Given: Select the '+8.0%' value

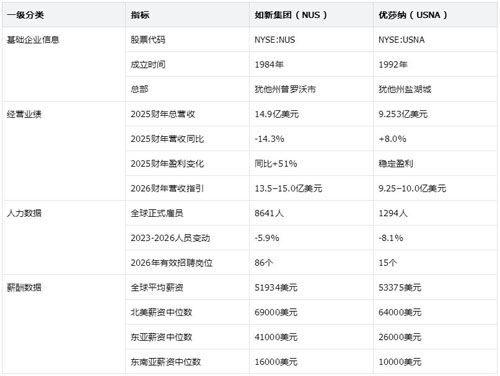Looking at the screenshot, I should tap(392, 139).
